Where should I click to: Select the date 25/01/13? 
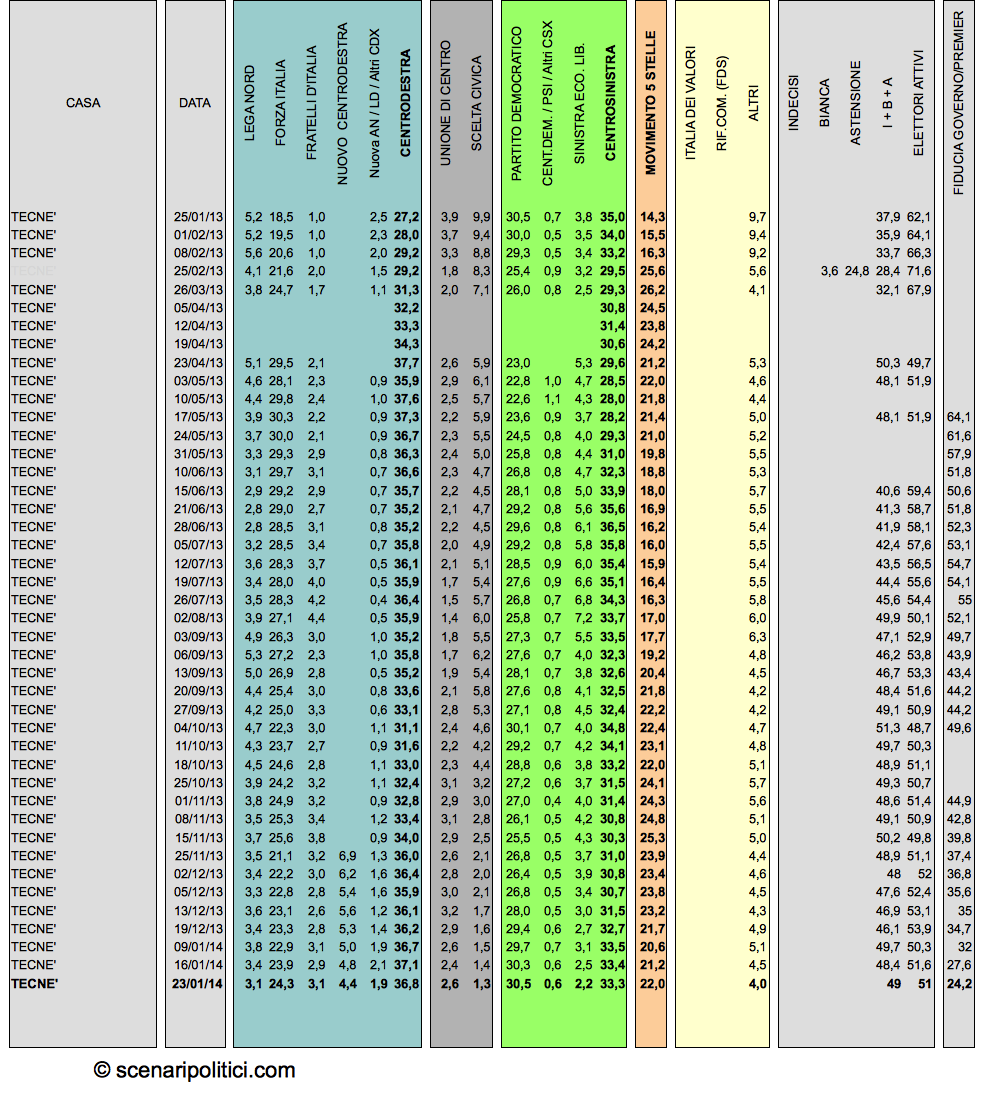coord(198,217)
